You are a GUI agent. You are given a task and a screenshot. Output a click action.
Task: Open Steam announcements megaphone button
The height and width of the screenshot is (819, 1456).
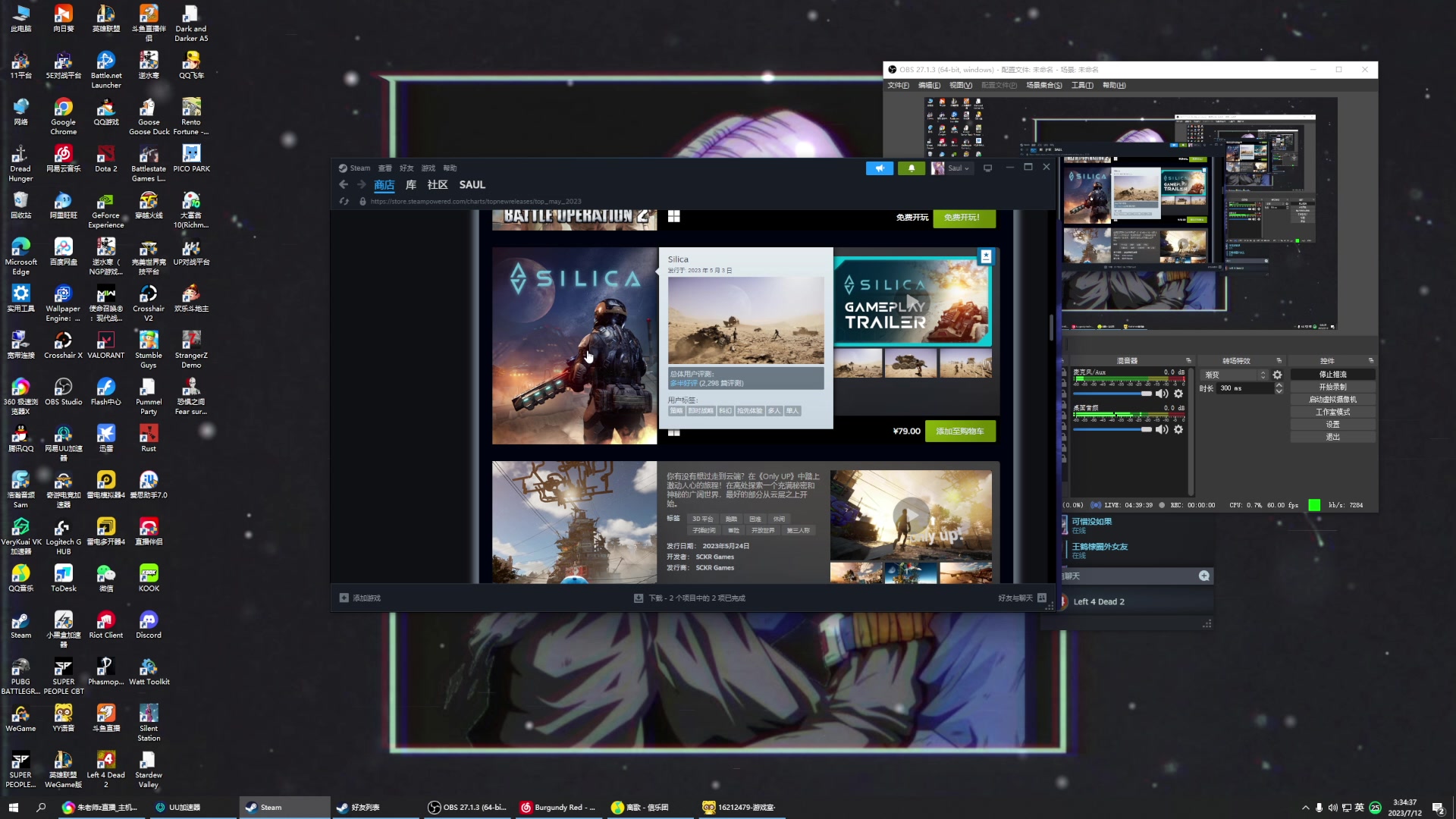(x=880, y=168)
